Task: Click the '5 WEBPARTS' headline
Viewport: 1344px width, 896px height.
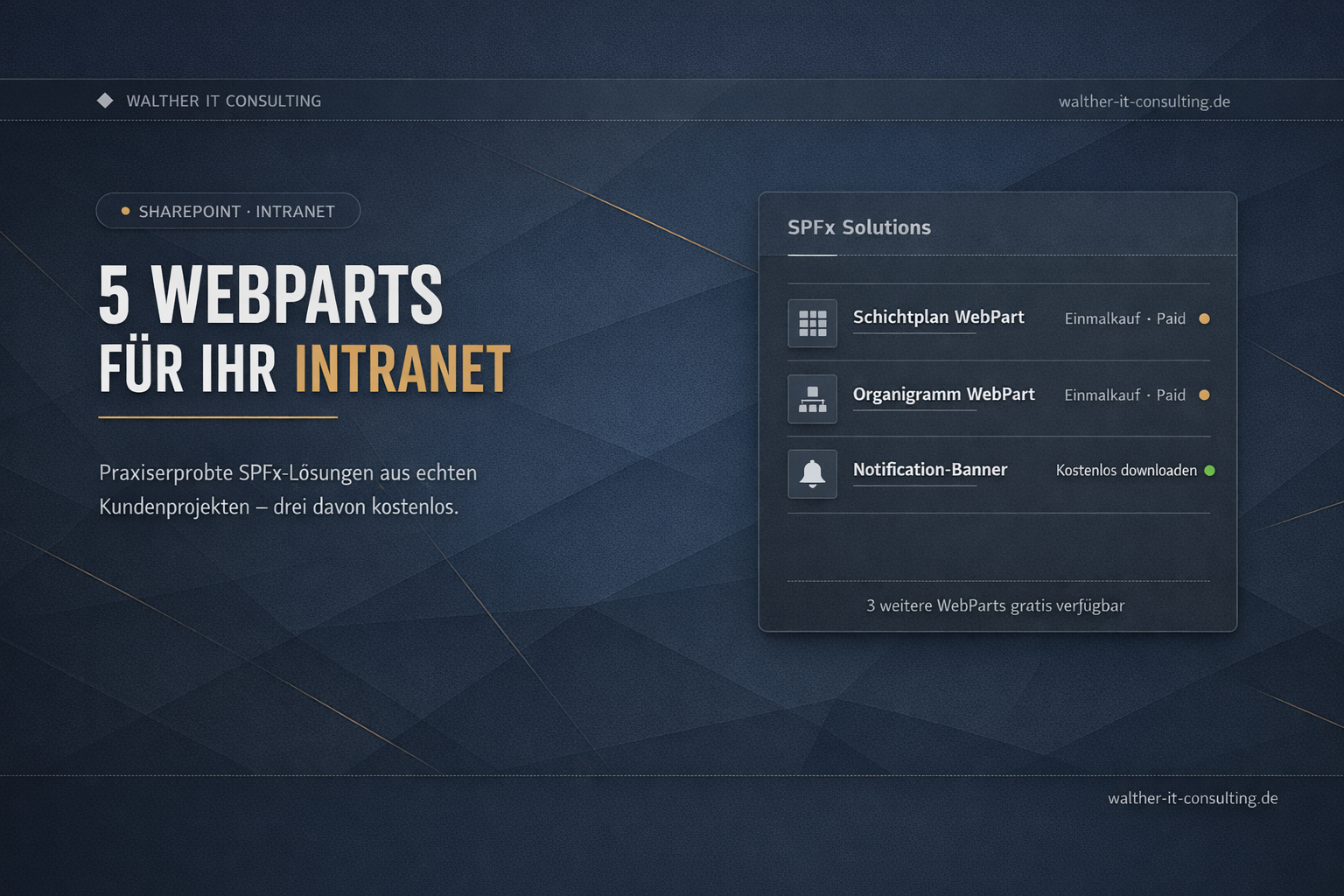Action: point(270,295)
